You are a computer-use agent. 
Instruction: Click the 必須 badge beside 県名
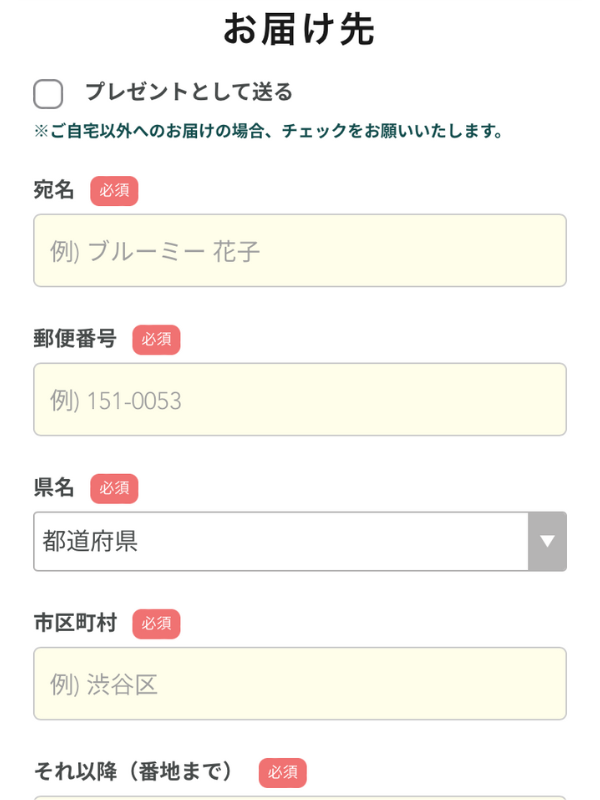coord(114,489)
